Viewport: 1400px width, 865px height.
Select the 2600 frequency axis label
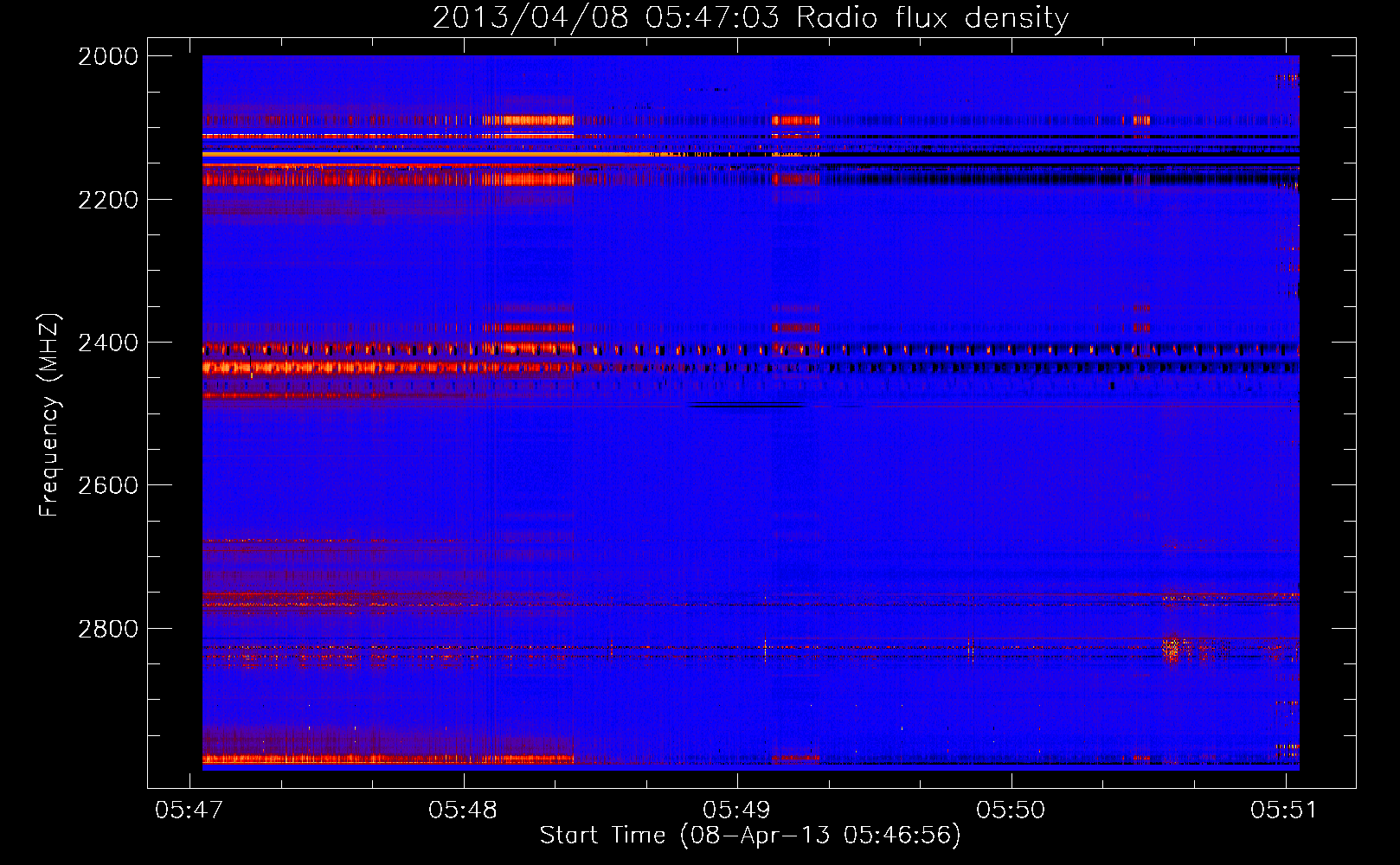tap(108, 485)
